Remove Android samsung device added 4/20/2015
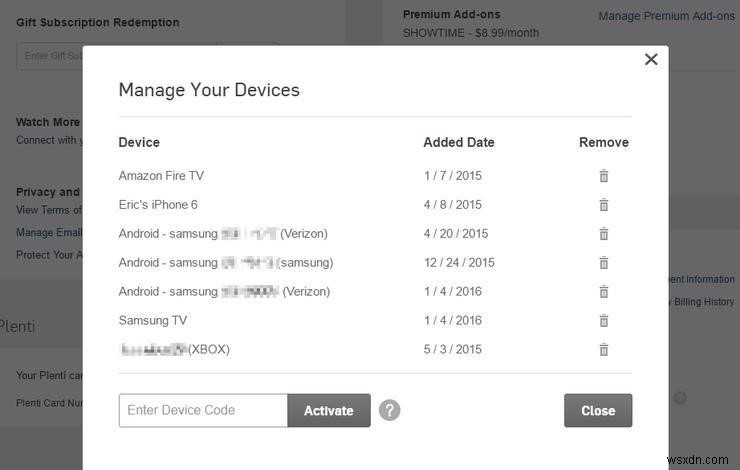This screenshot has height=470, width=740. pos(604,234)
